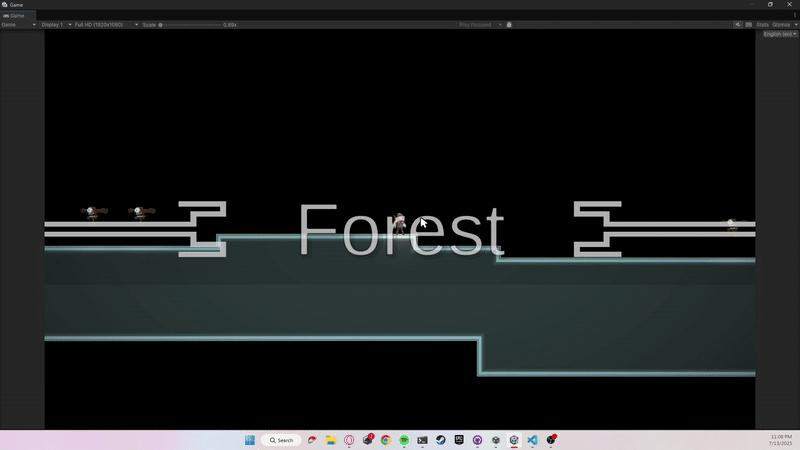Toggle the keyboard shortcuts icon beside Stats
This screenshot has height=450, width=800.
click(748, 24)
